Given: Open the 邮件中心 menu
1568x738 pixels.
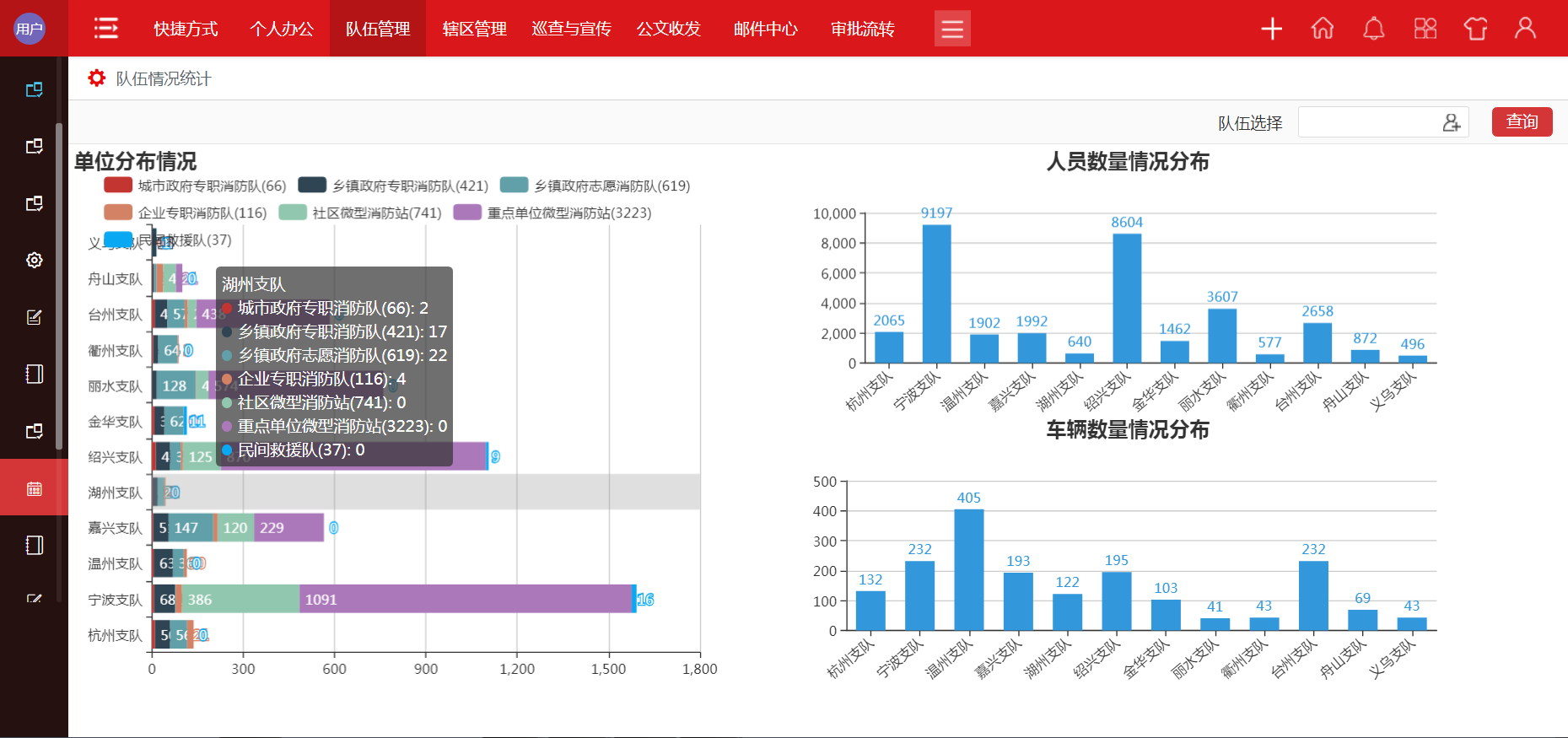Looking at the screenshot, I should tap(765, 29).
